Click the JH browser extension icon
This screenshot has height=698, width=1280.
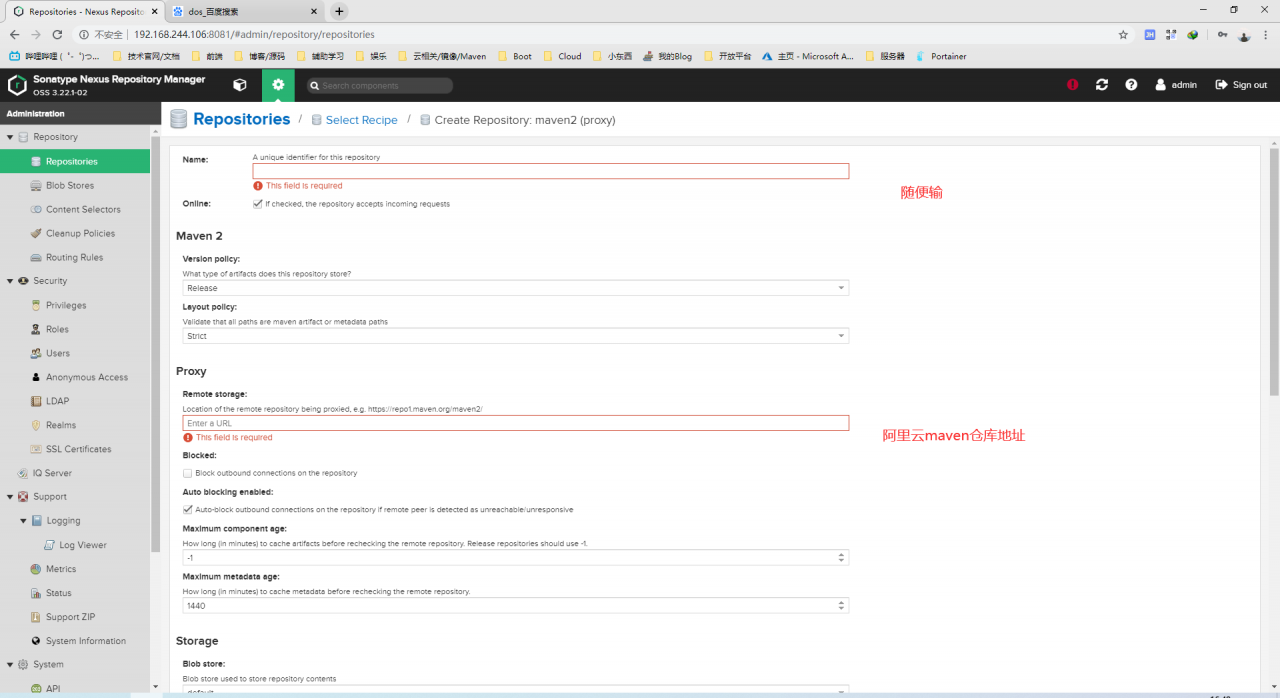1150,34
